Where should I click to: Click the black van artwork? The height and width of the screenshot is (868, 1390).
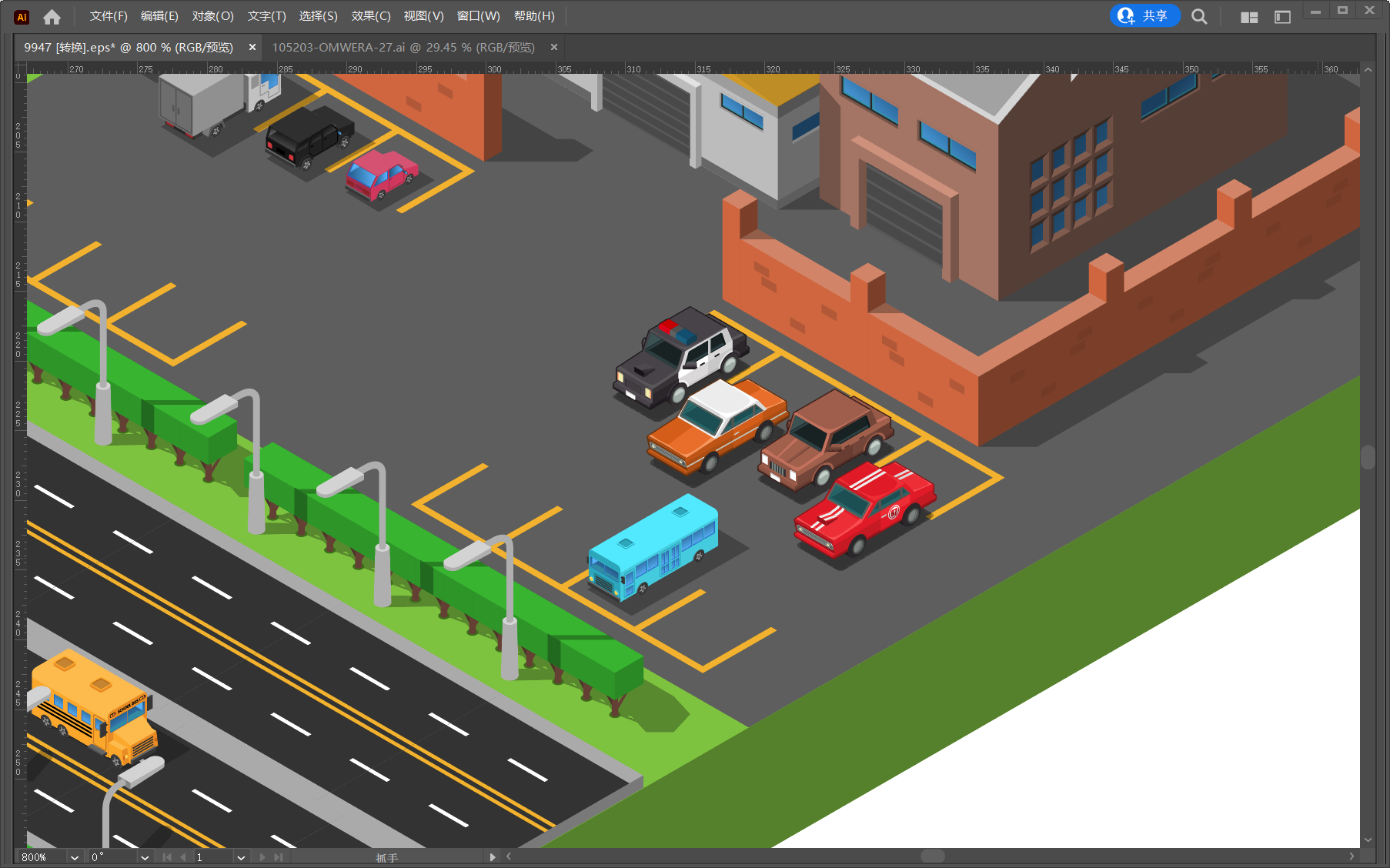309,136
